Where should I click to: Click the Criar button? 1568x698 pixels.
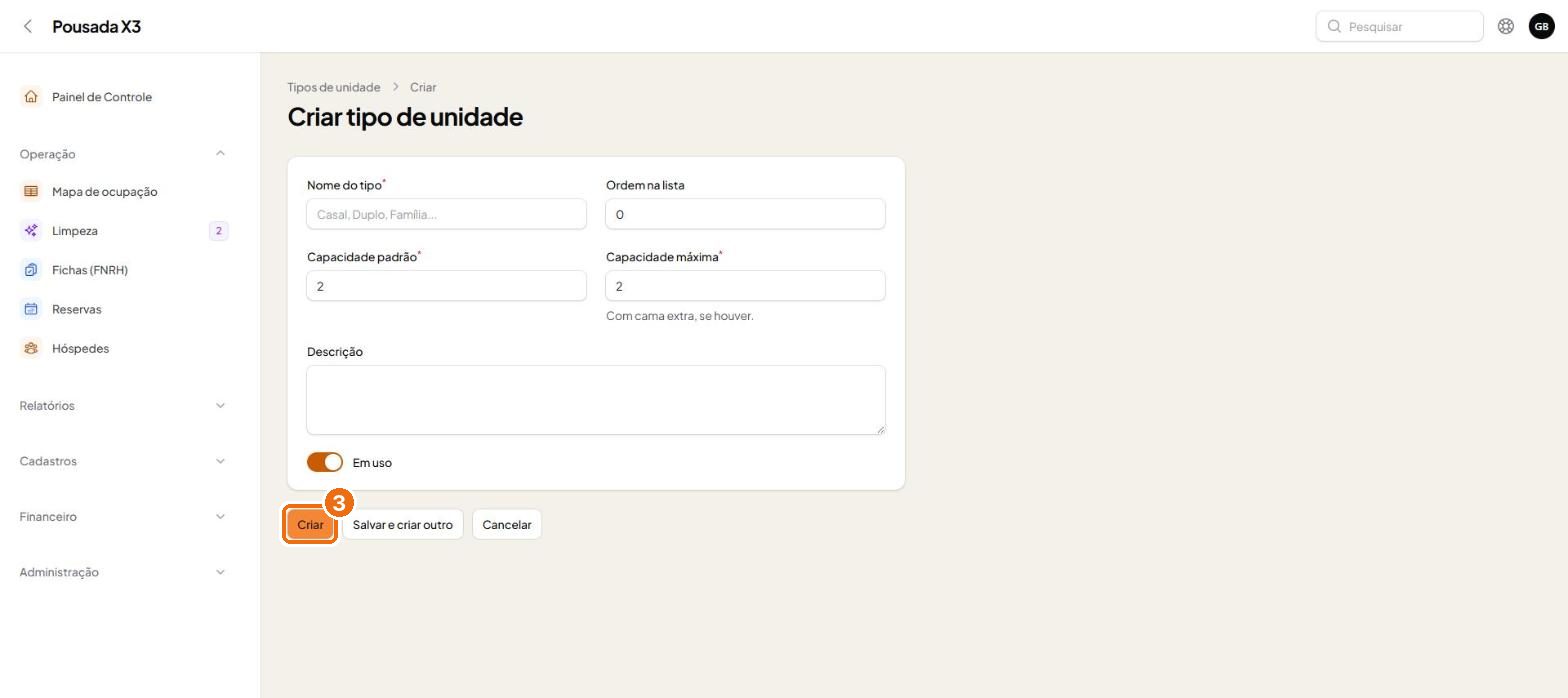tap(310, 525)
